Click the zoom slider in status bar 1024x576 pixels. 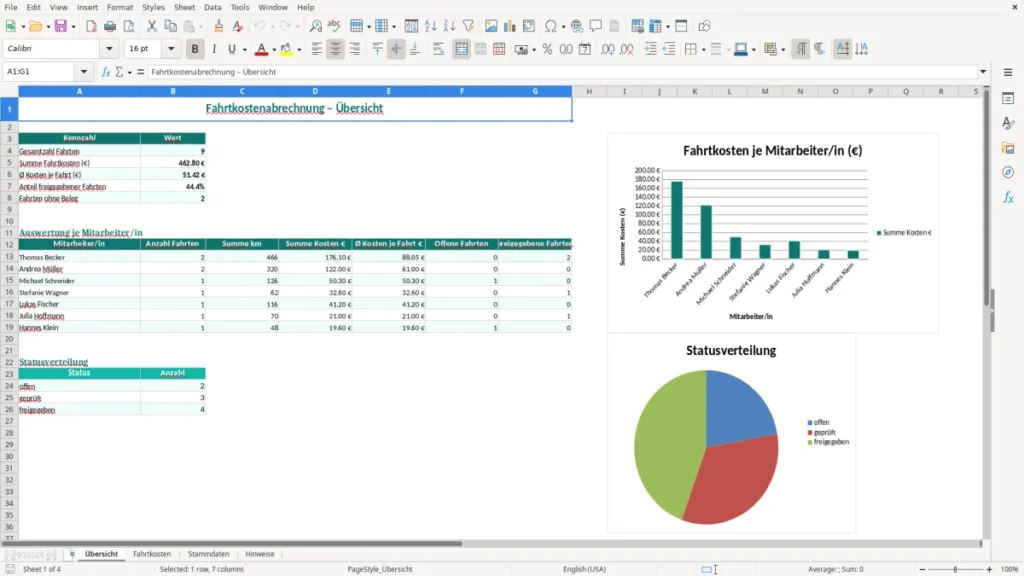click(x=955, y=569)
